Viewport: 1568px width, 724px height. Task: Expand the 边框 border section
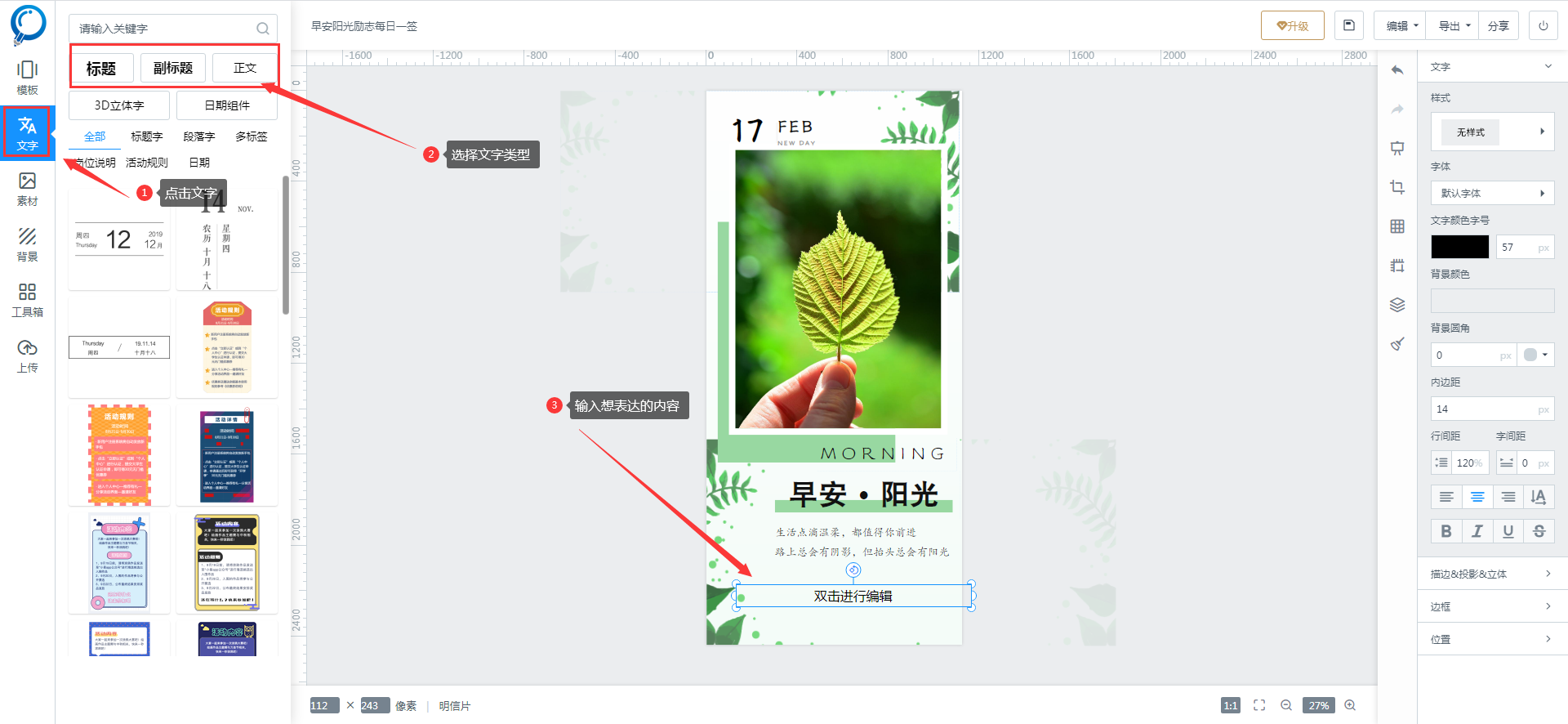(x=1492, y=606)
